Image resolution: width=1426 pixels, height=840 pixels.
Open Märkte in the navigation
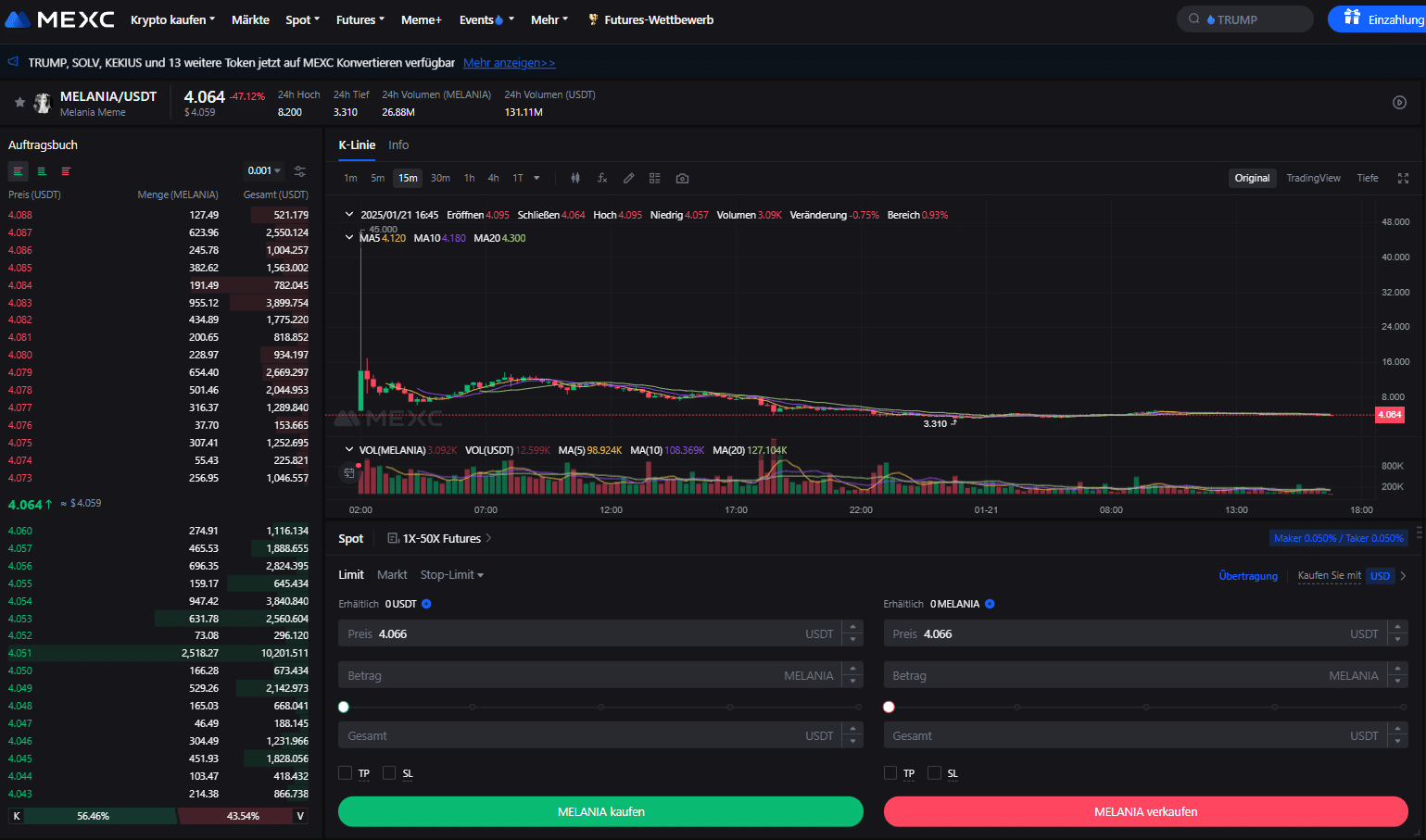(x=250, y=19)
